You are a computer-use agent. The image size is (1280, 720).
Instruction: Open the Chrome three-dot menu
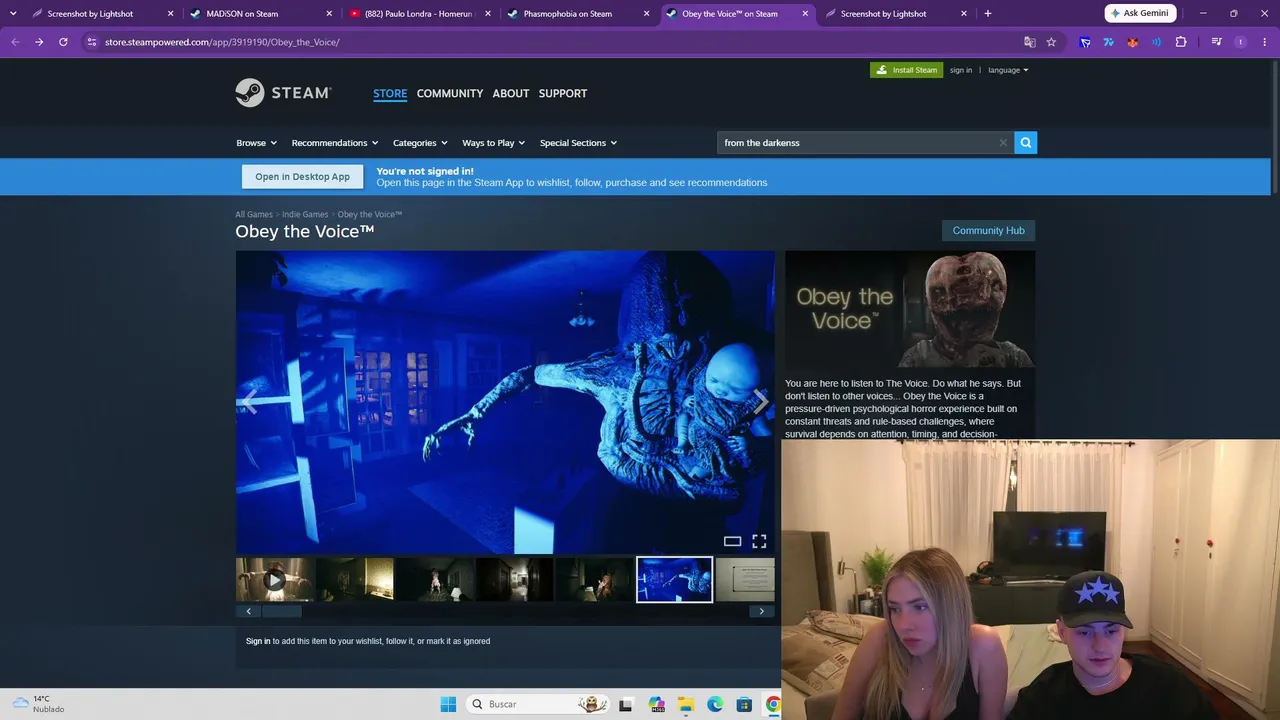(1265, 42)
